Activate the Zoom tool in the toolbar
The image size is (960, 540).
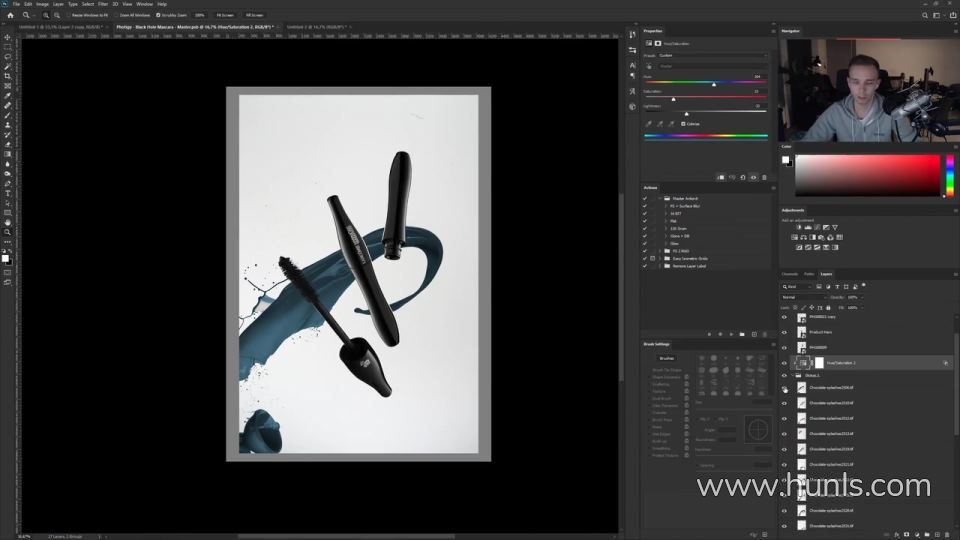pyautogui.click(x=7, y=231)
